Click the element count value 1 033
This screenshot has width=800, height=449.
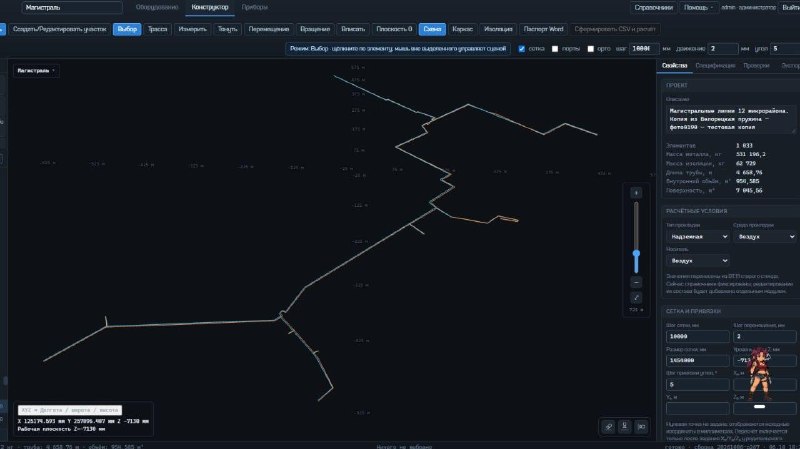[x=744, y=145]
